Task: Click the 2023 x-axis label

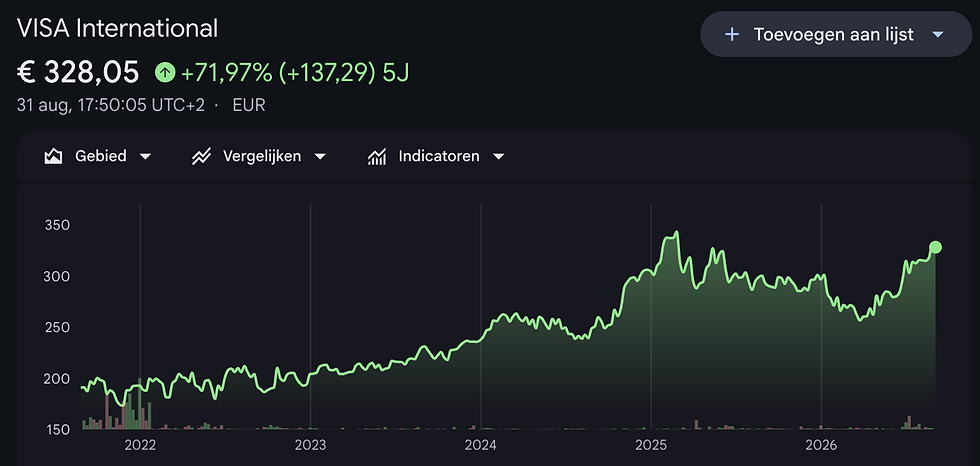Action: click(310, 445)
